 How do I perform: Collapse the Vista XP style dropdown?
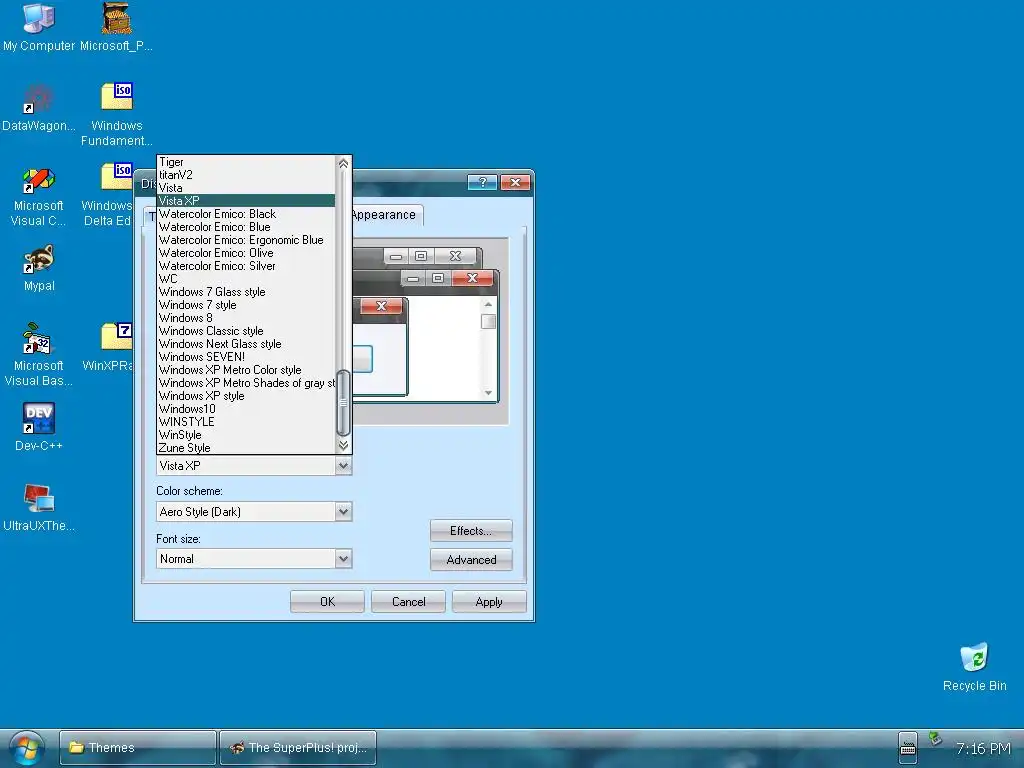344,466
